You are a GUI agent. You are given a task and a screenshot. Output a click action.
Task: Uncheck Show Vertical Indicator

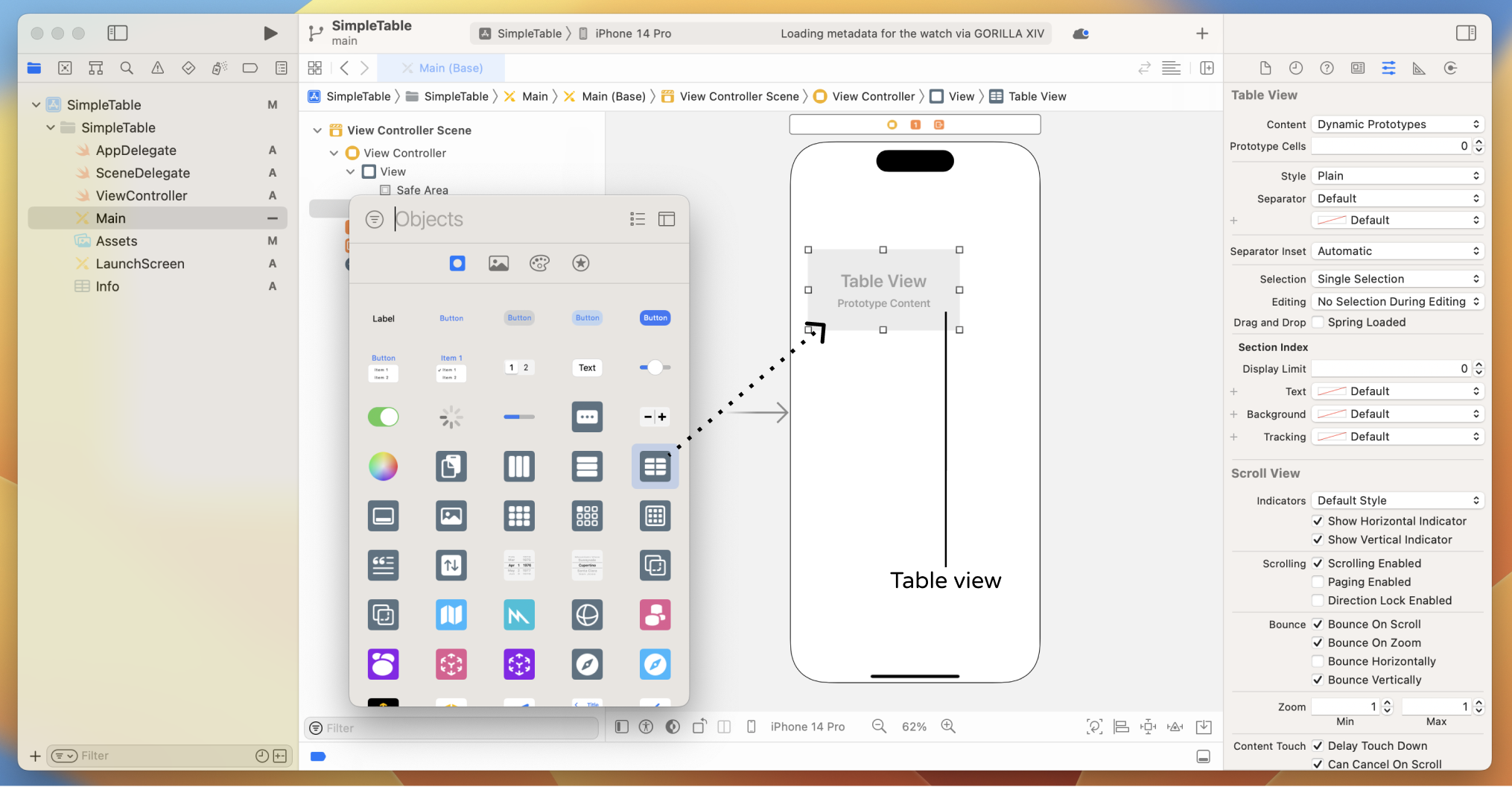click(x=1318, y=540)
